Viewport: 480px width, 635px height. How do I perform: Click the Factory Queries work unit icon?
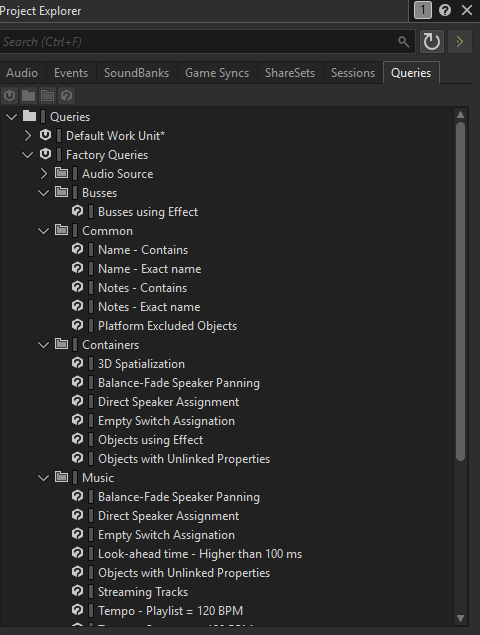pyautogui.click(x=45, y=154)
